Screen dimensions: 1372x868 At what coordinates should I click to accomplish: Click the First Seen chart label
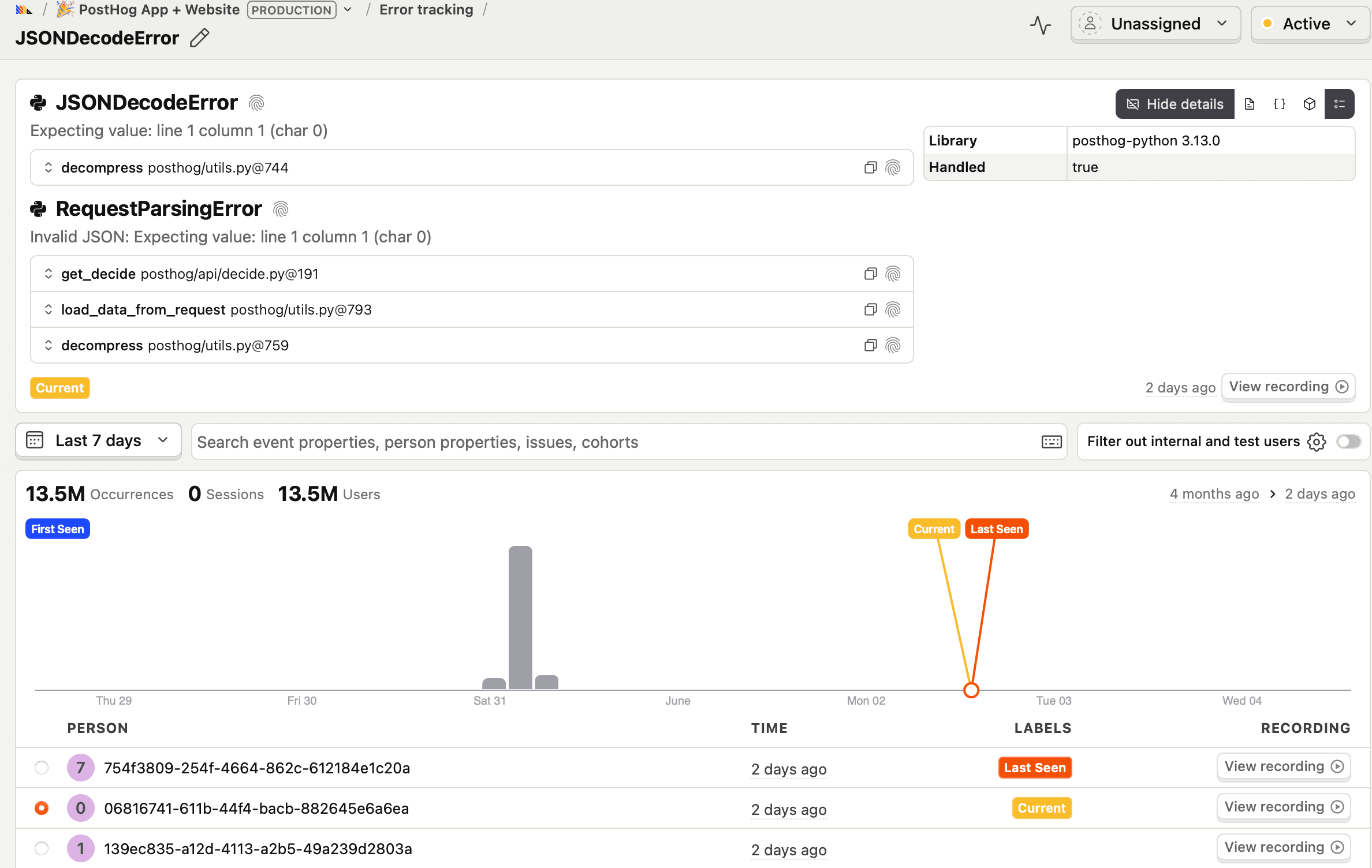58,529
